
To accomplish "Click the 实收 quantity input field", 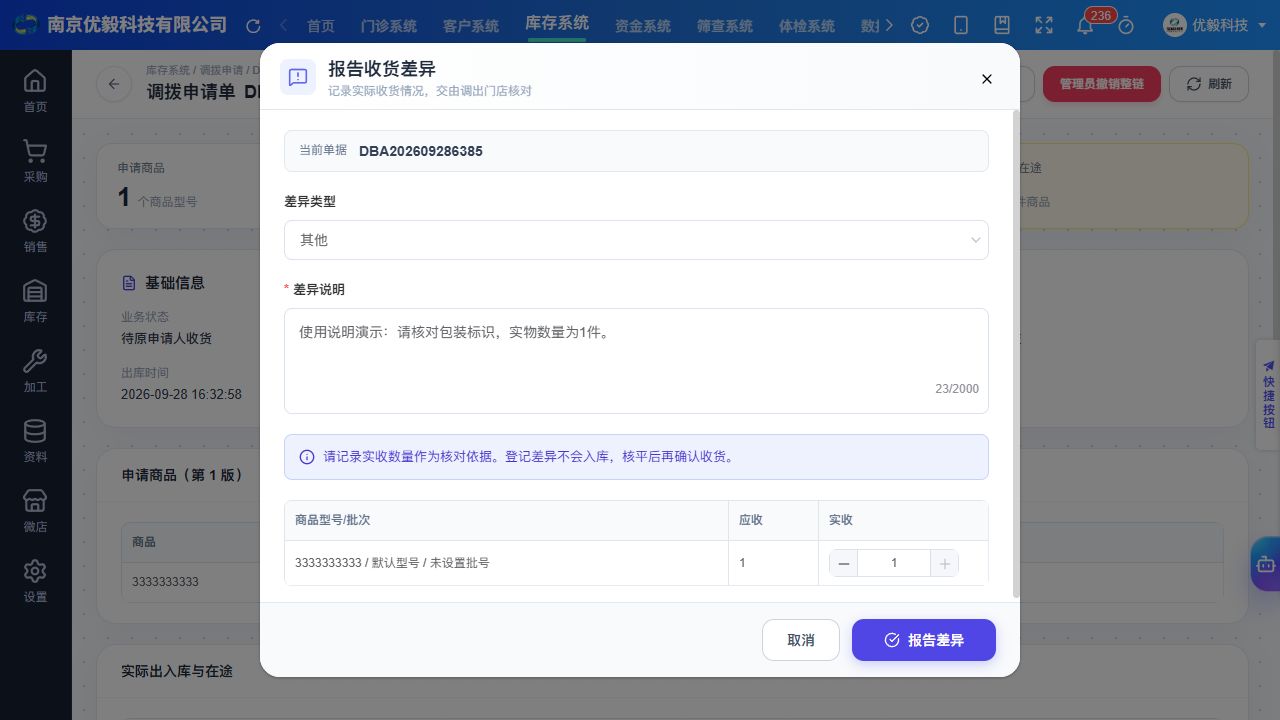I will [x=894, y=563].
